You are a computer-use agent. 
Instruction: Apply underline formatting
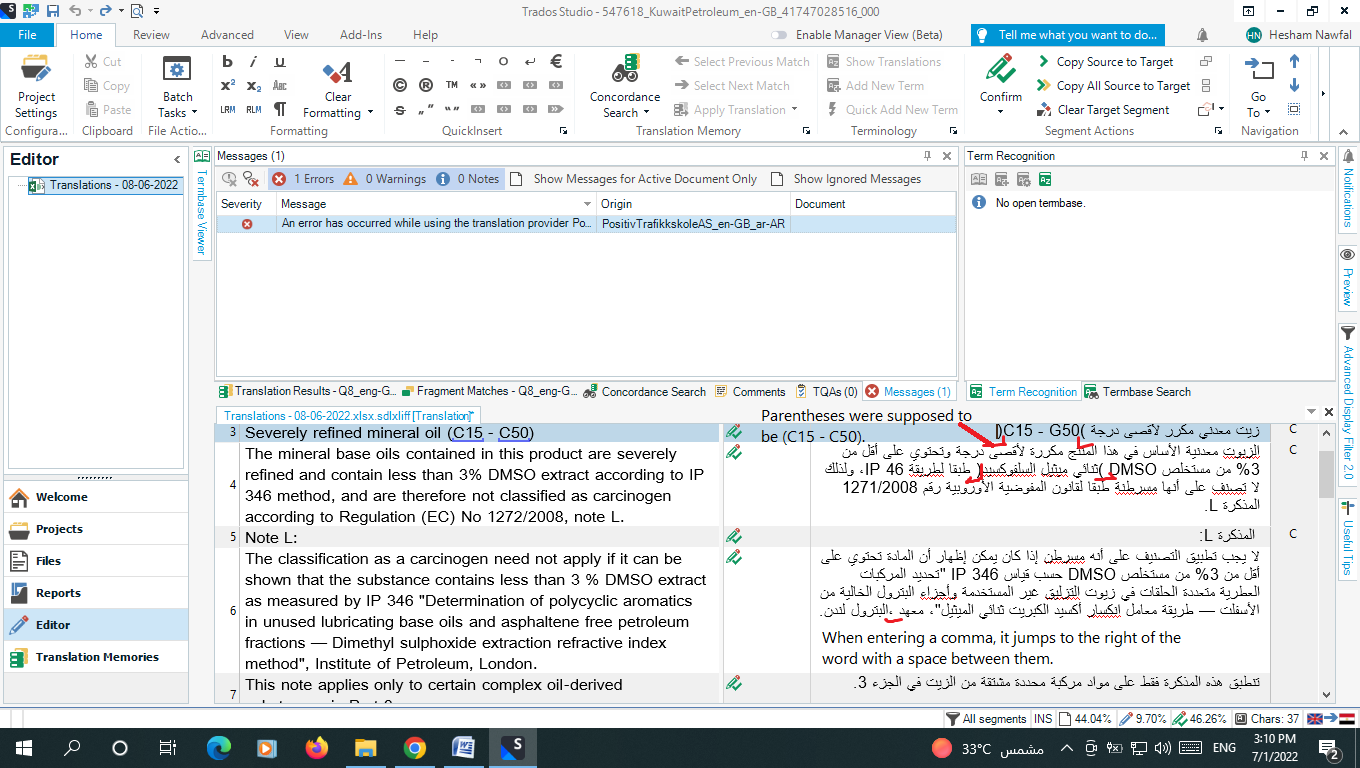281,61
